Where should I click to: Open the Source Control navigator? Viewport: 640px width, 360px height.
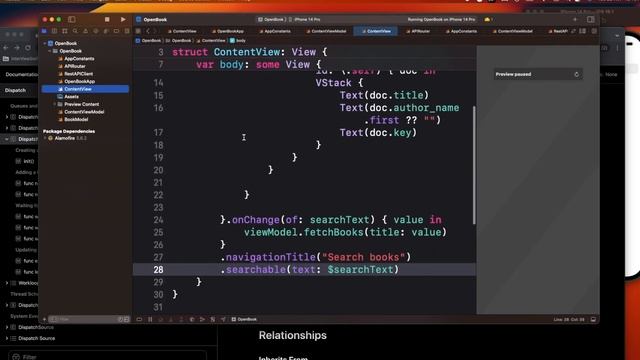(x=54, y=31)
